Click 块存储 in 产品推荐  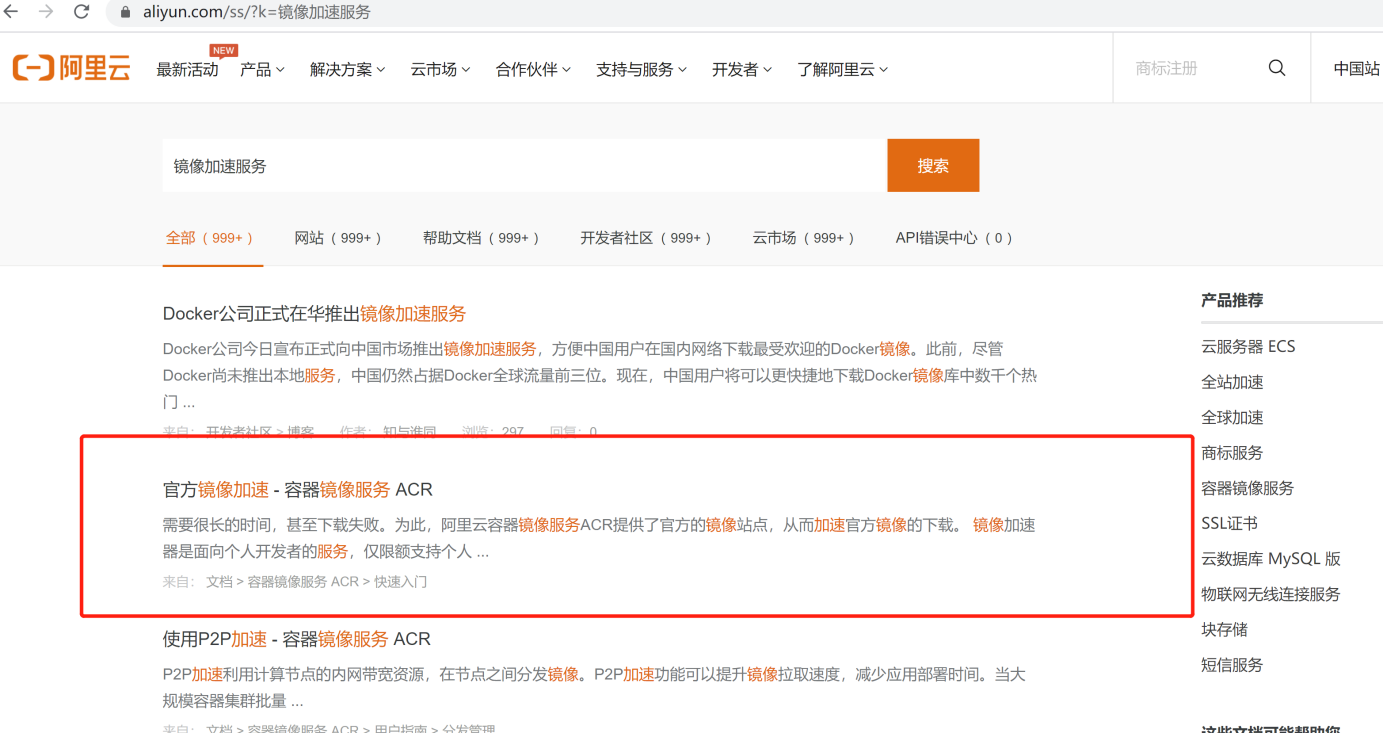tap(1224, 630)
